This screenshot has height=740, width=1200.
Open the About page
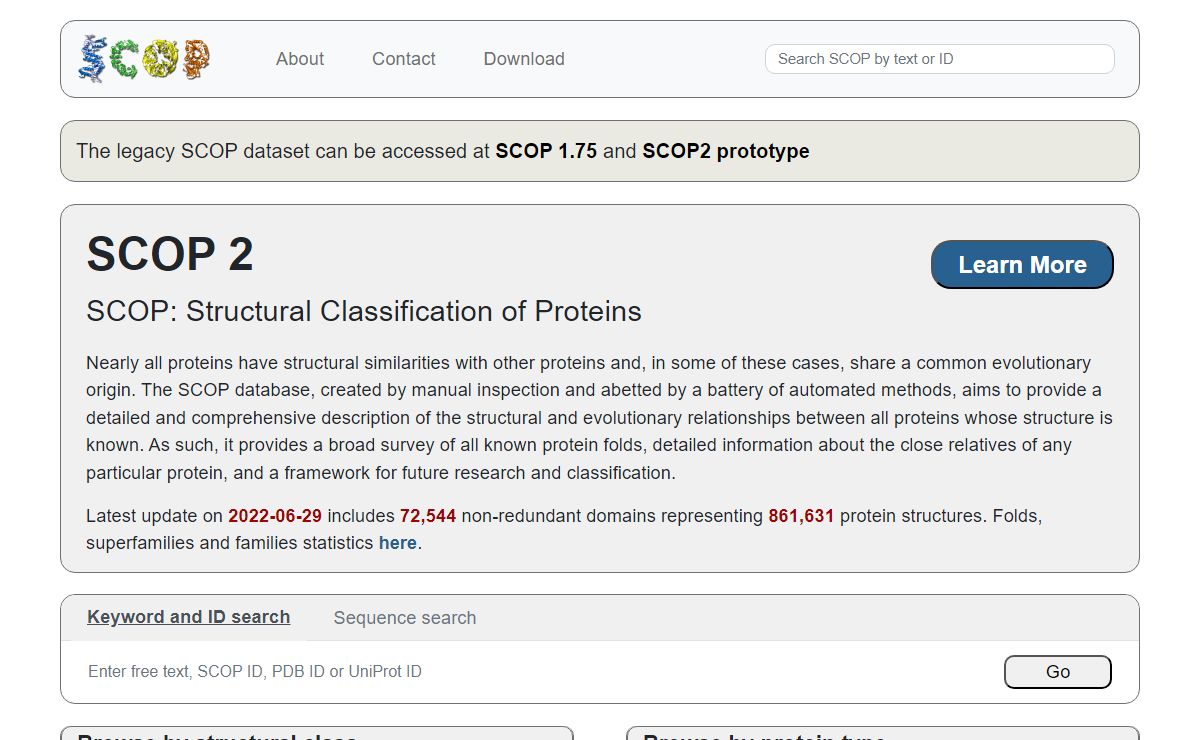[300, 59]
